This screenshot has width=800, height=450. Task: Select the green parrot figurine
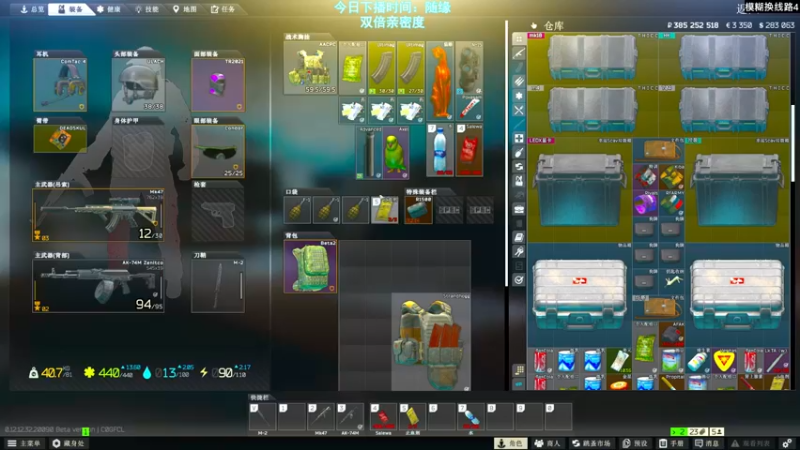395,153
